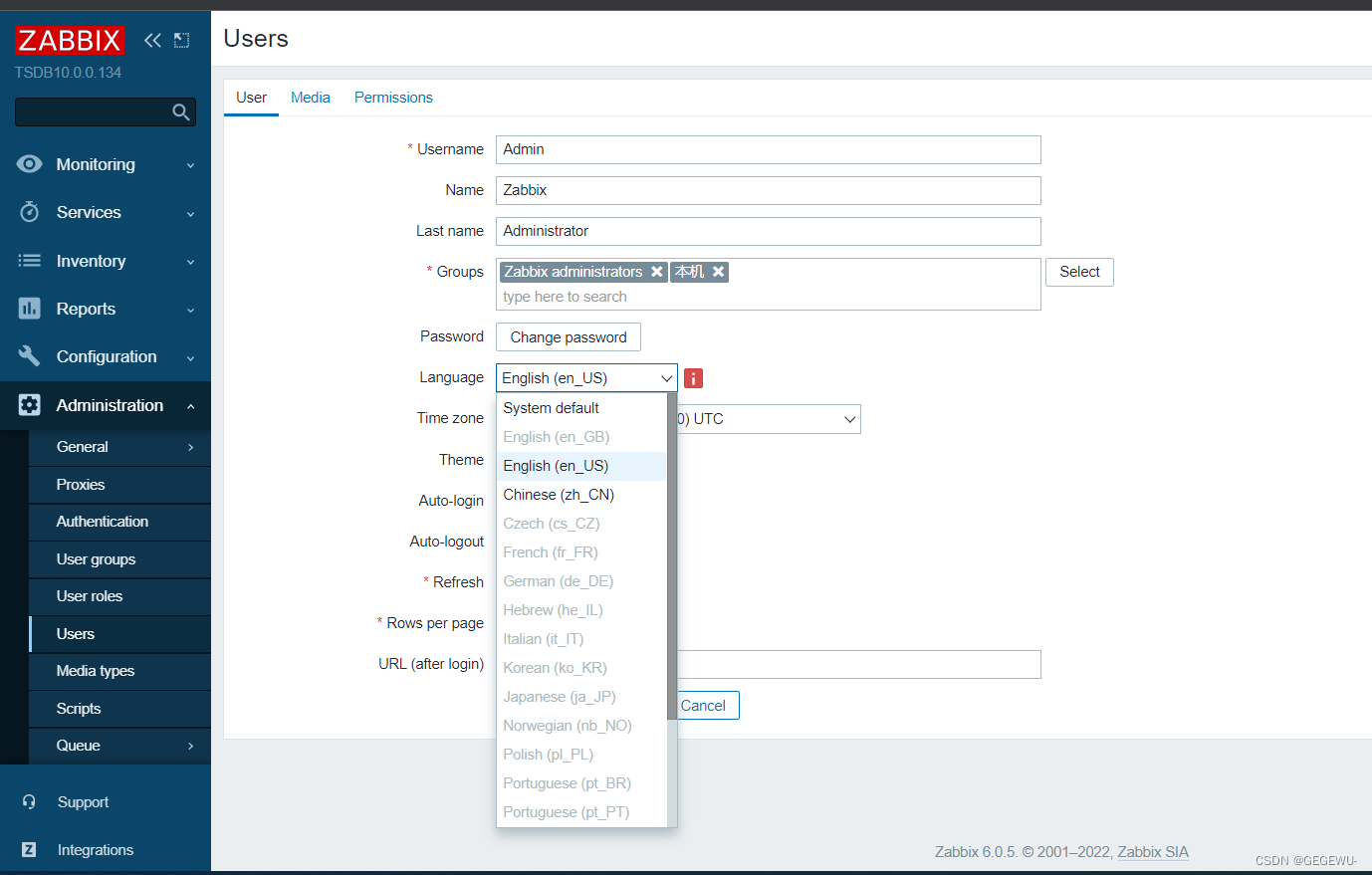Screen dimensions: 1372x875
Task: Expand the Configuration menu
Action: pos(106,356)
